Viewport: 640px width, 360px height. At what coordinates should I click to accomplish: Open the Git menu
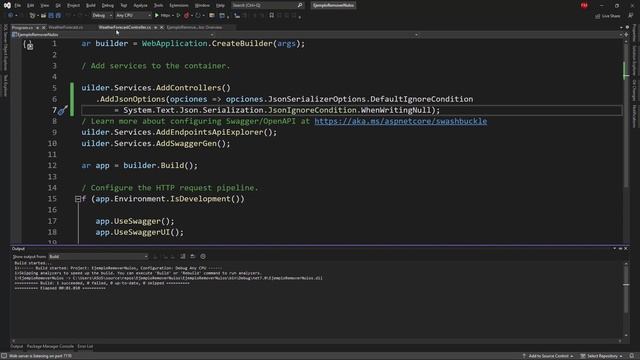(x=58, y=5)
